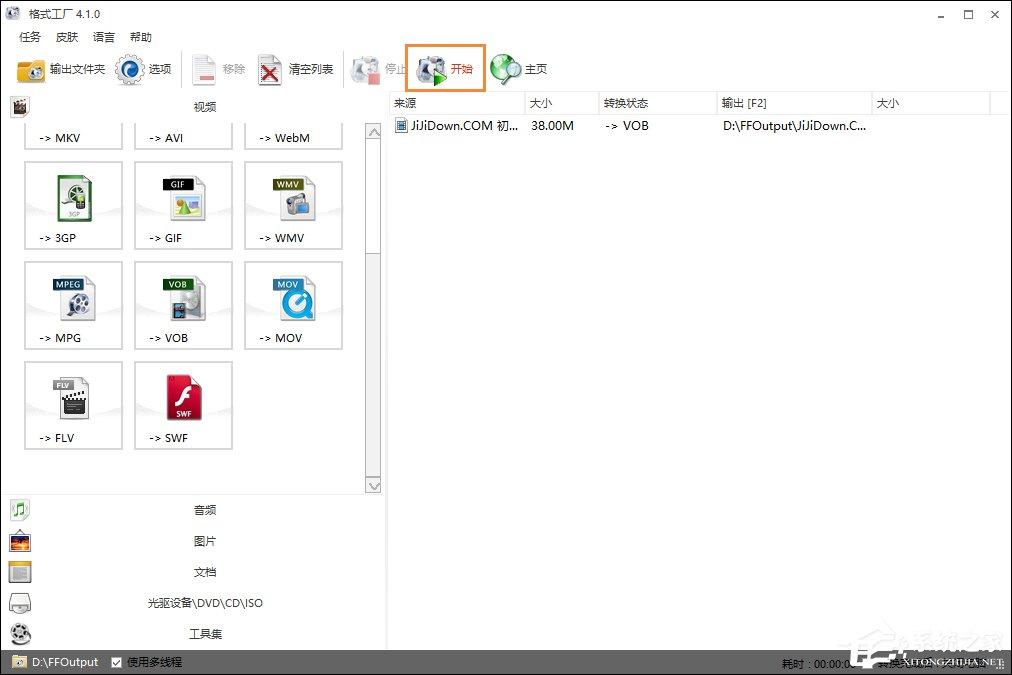Expand the 工具集 toolset section
The width and height of the screenshot is (1012, 675).
pyautogui.click(x=205, y=634)
